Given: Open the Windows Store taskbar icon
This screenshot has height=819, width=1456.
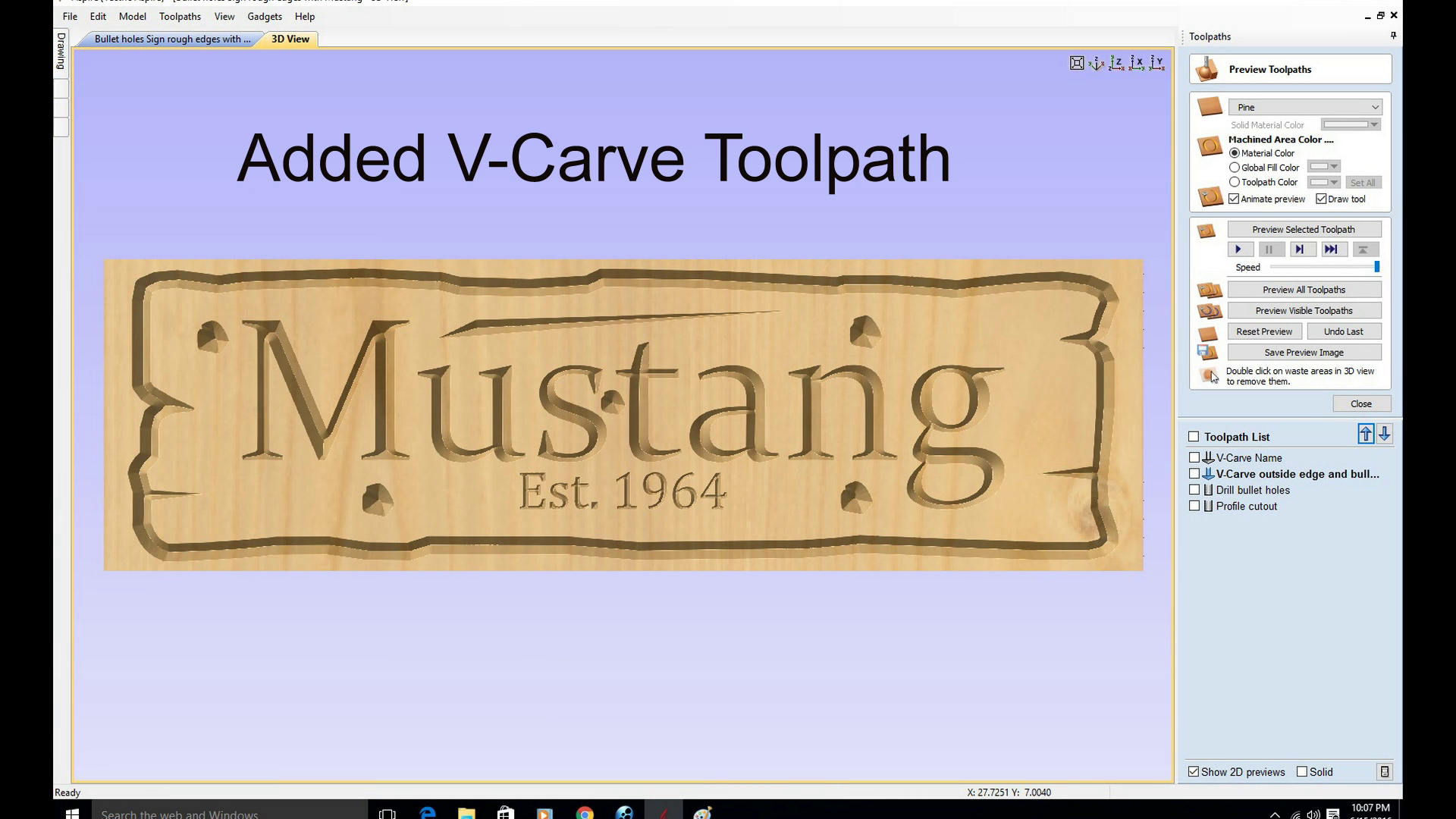Looking at the screenshot, I should (506, 813).
